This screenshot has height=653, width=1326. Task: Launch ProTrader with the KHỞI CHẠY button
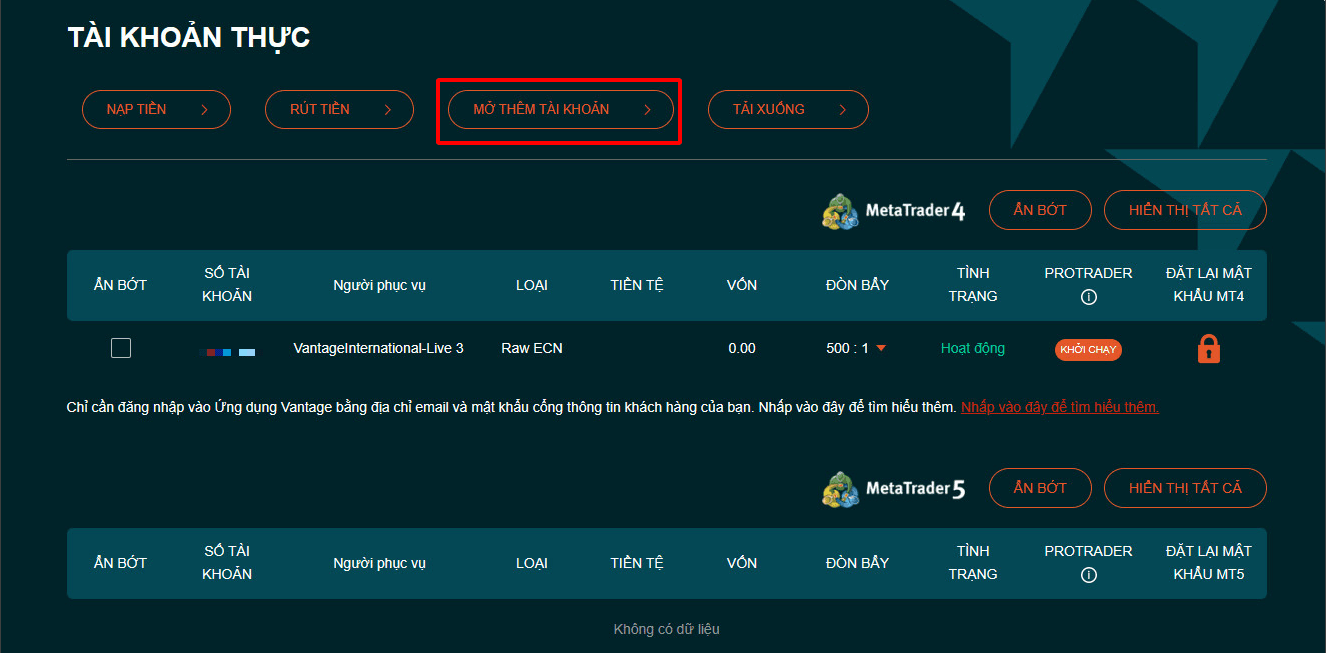point(1088,349)
